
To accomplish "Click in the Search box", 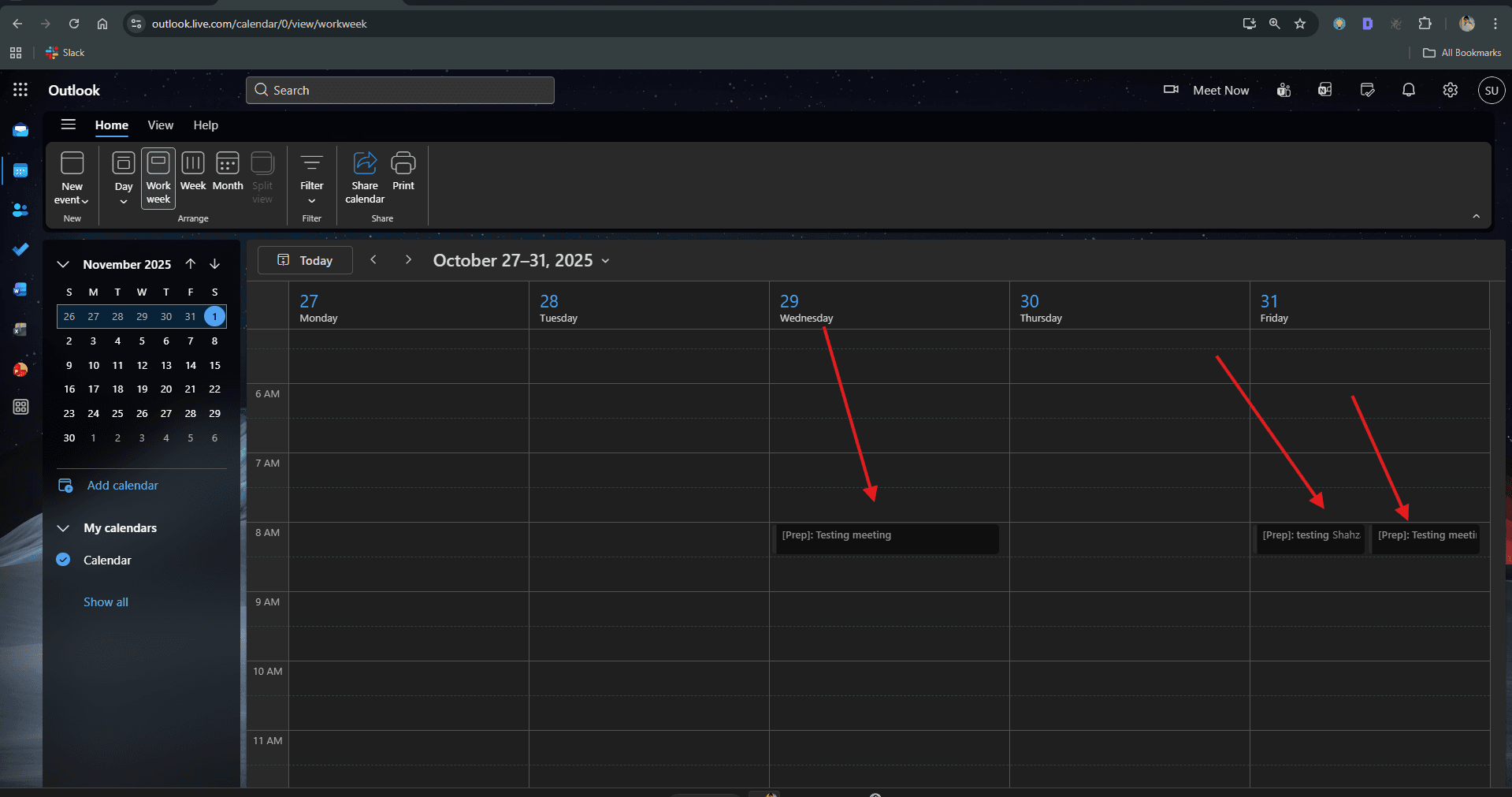I will (x=400, y=90).
